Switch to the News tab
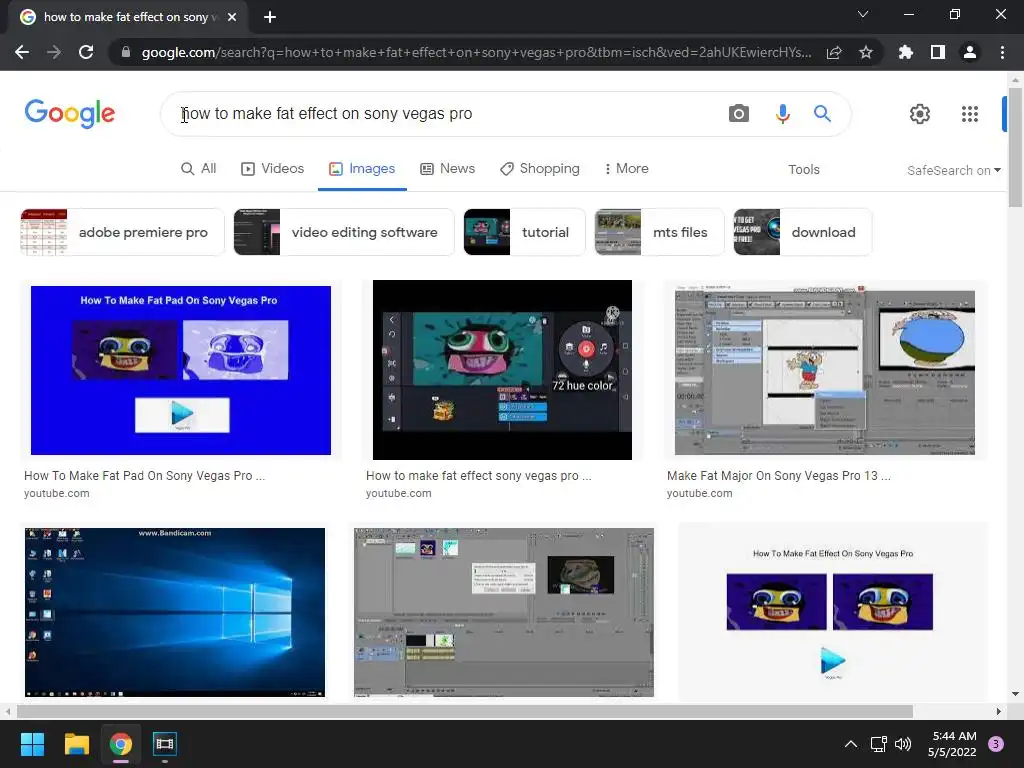 (447, 168)
